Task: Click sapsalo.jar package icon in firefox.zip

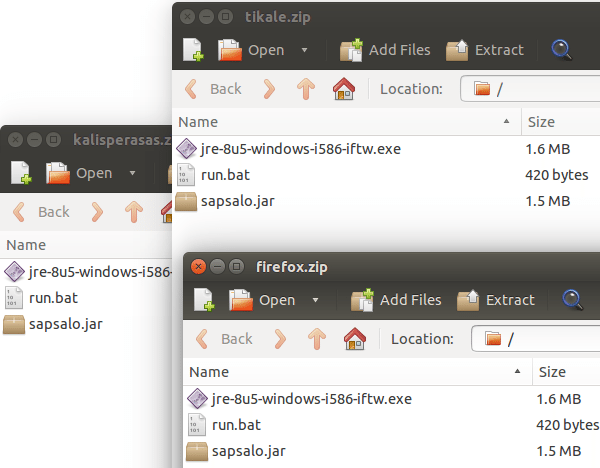Action: pos(197,451)
